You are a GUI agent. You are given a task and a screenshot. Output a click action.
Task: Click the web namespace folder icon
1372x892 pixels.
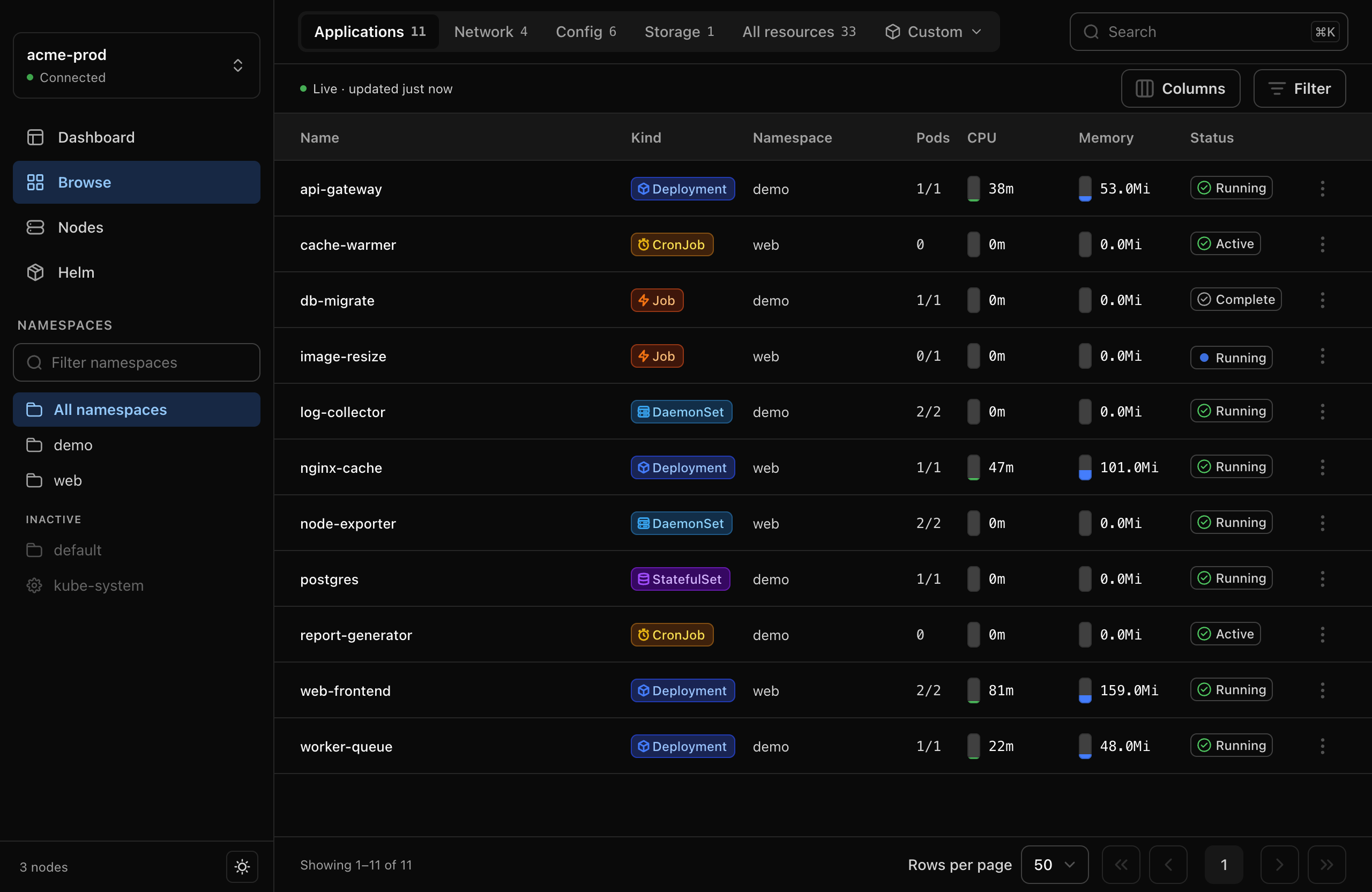tap(34, 480)
